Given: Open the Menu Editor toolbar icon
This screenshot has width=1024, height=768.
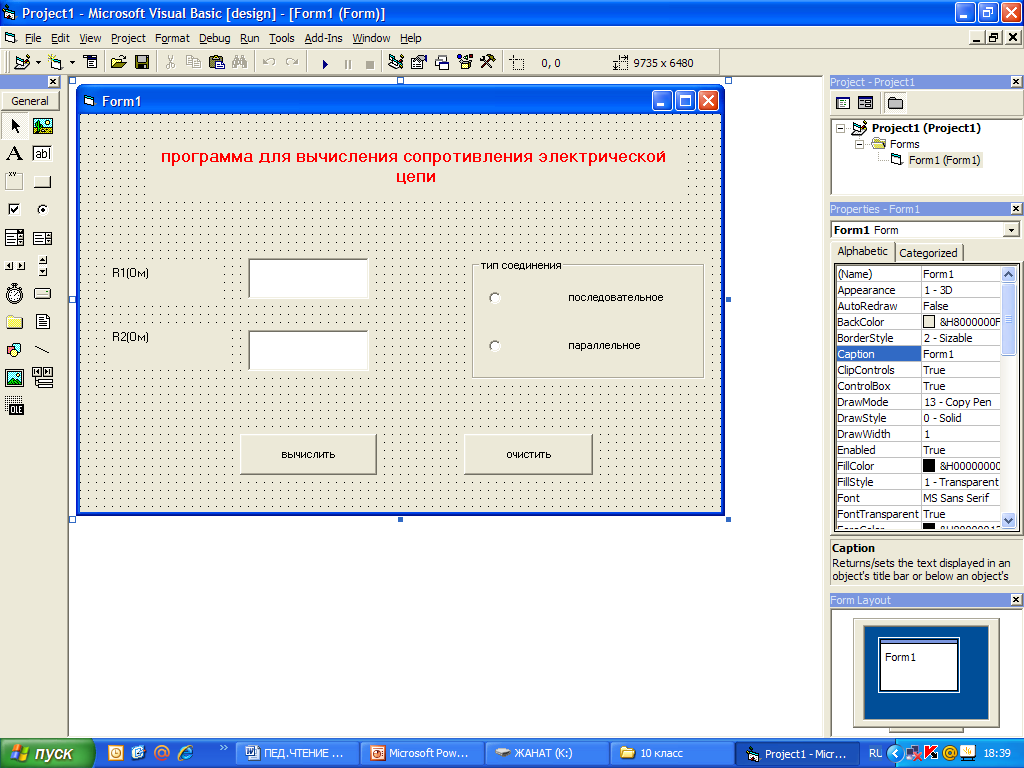Looking at the screenshot, I should 90,63.
